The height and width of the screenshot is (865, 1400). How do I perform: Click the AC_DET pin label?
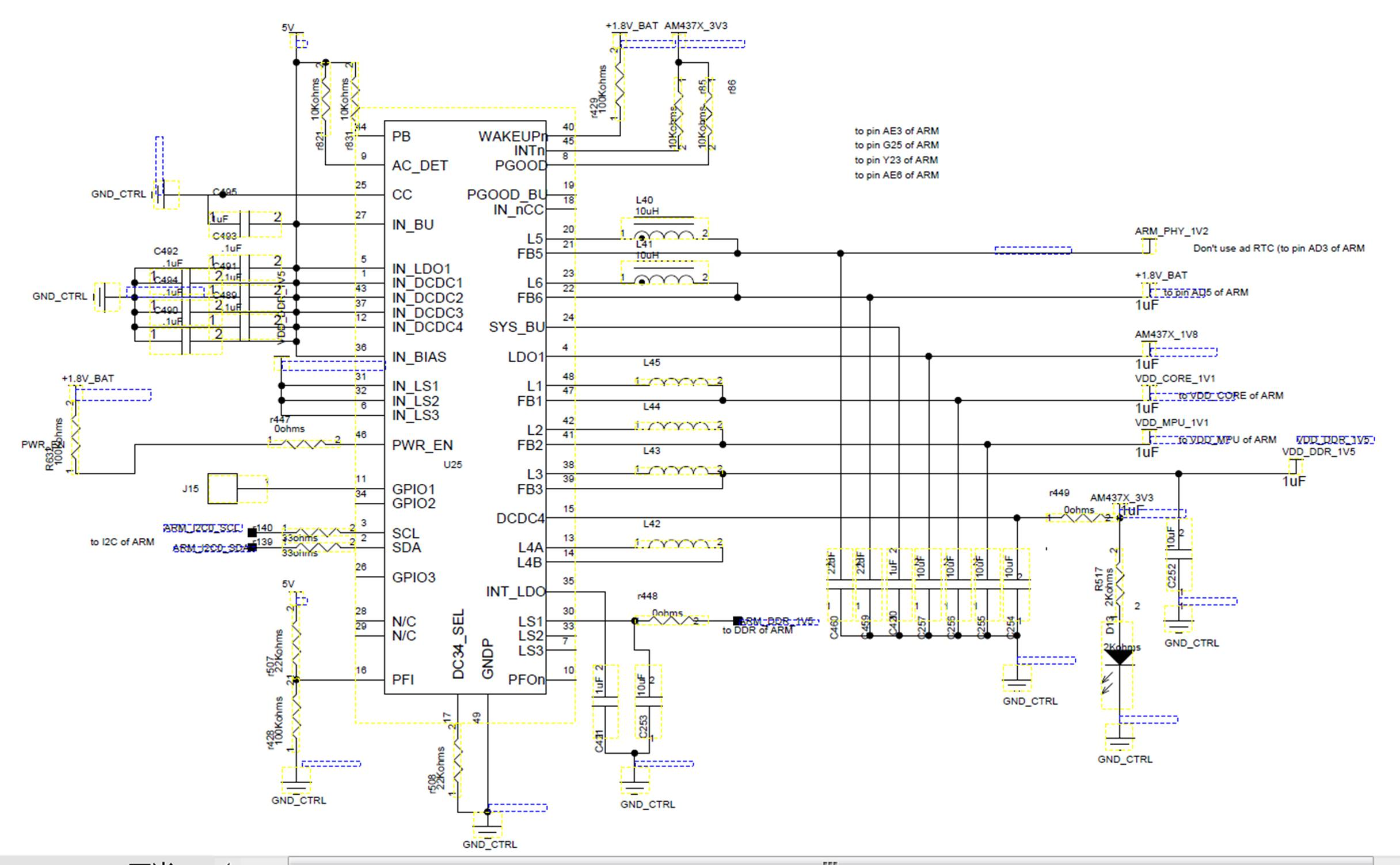click(420, 166)
